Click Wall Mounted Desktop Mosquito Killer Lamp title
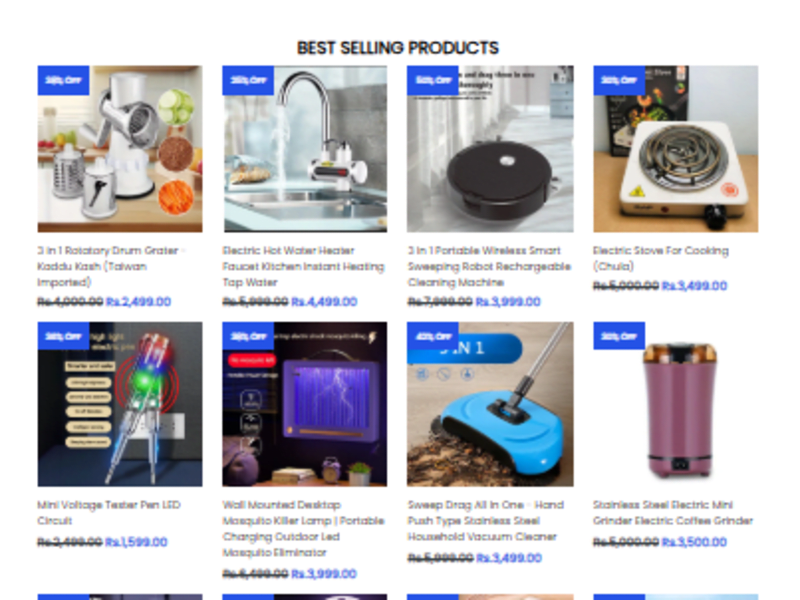Viewport: 800px width, 600px height. [304, 529]
